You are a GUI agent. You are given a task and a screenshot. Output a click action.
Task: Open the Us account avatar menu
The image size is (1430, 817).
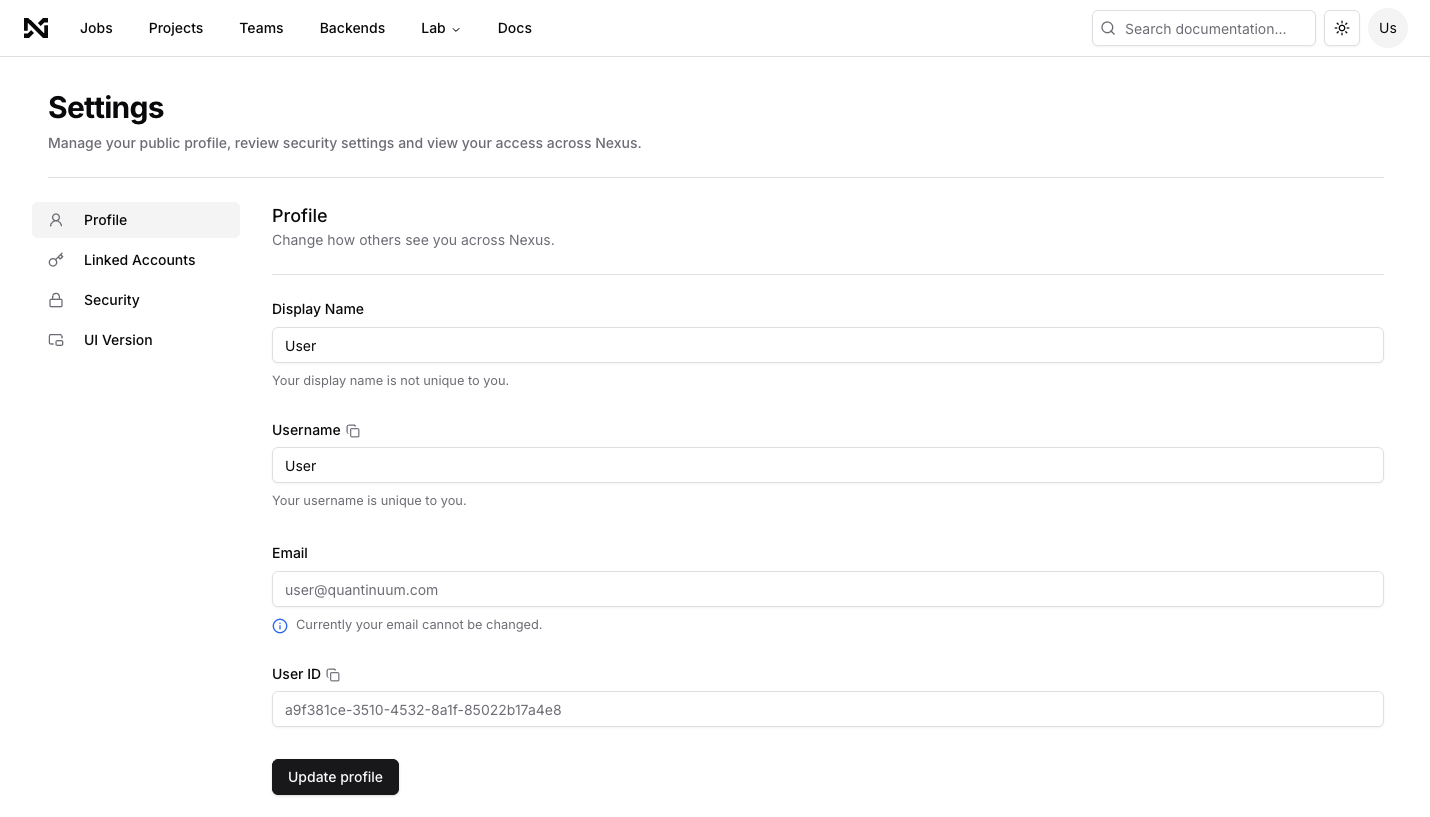coord(1387,28)
